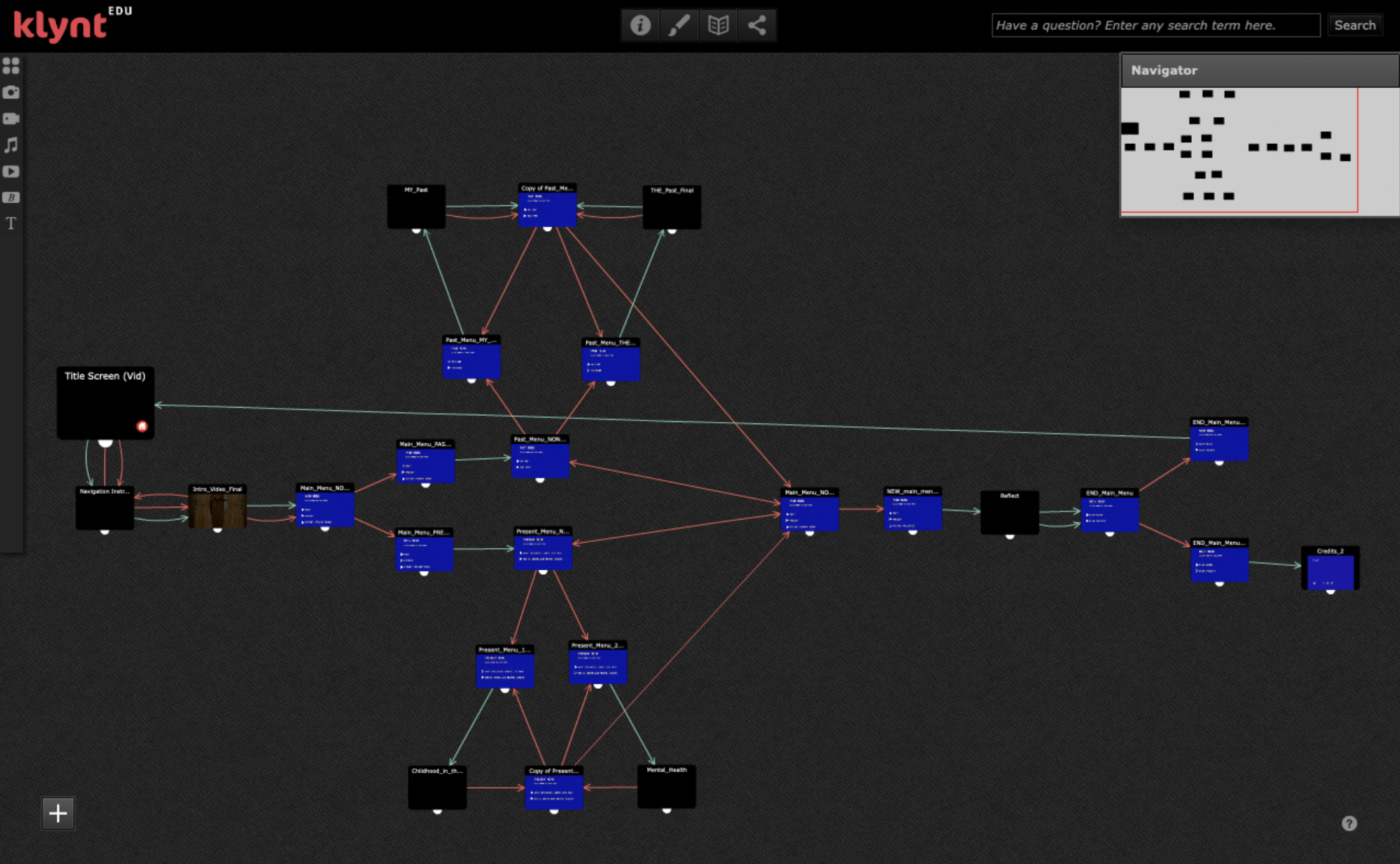Click the klynt EDU logo
Image resolution: width=1400 pixels, height=864 pixels.
coord(72,25)
